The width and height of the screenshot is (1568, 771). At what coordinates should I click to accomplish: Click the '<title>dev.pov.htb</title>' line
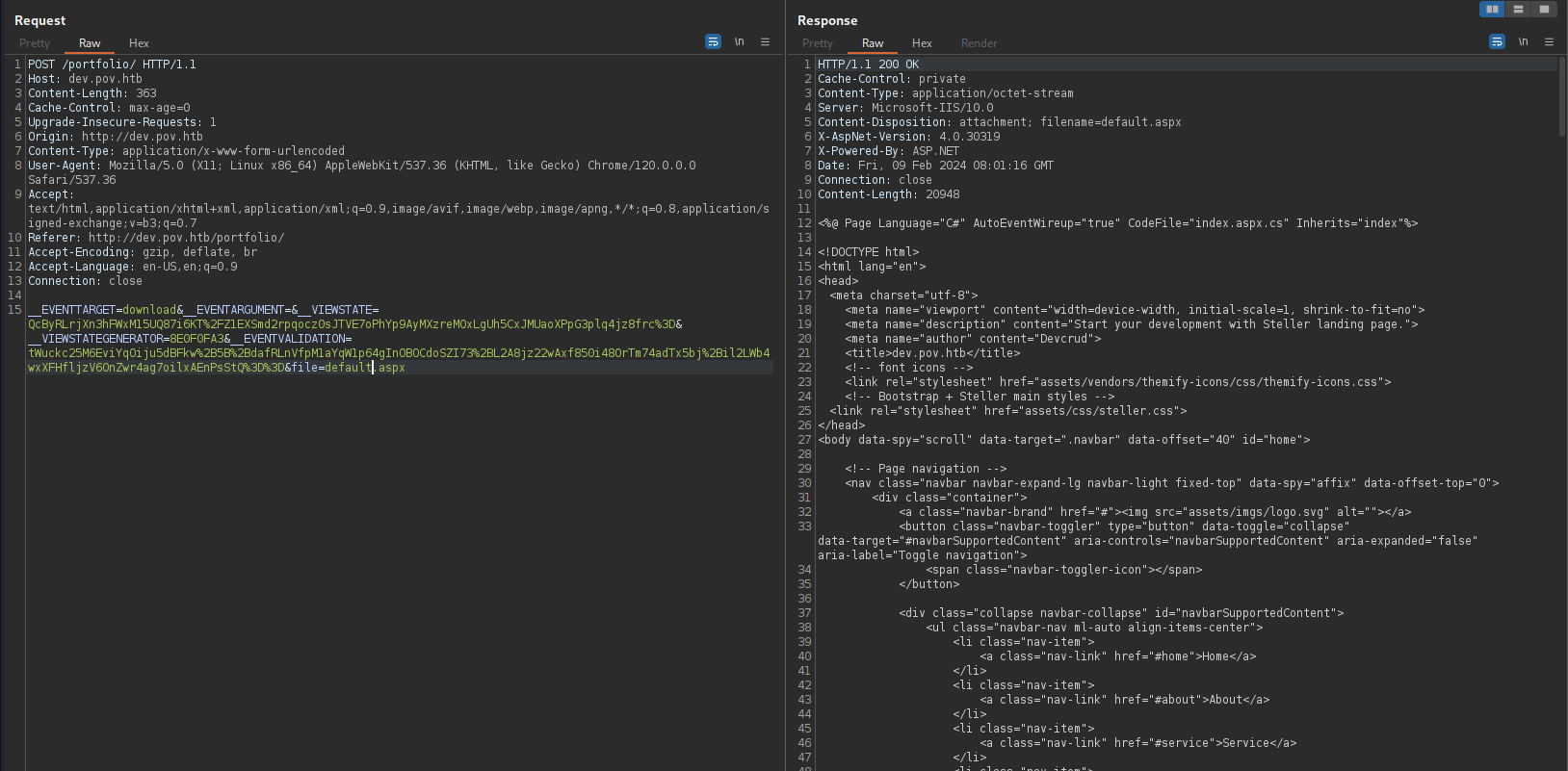[x=932, y=353]
